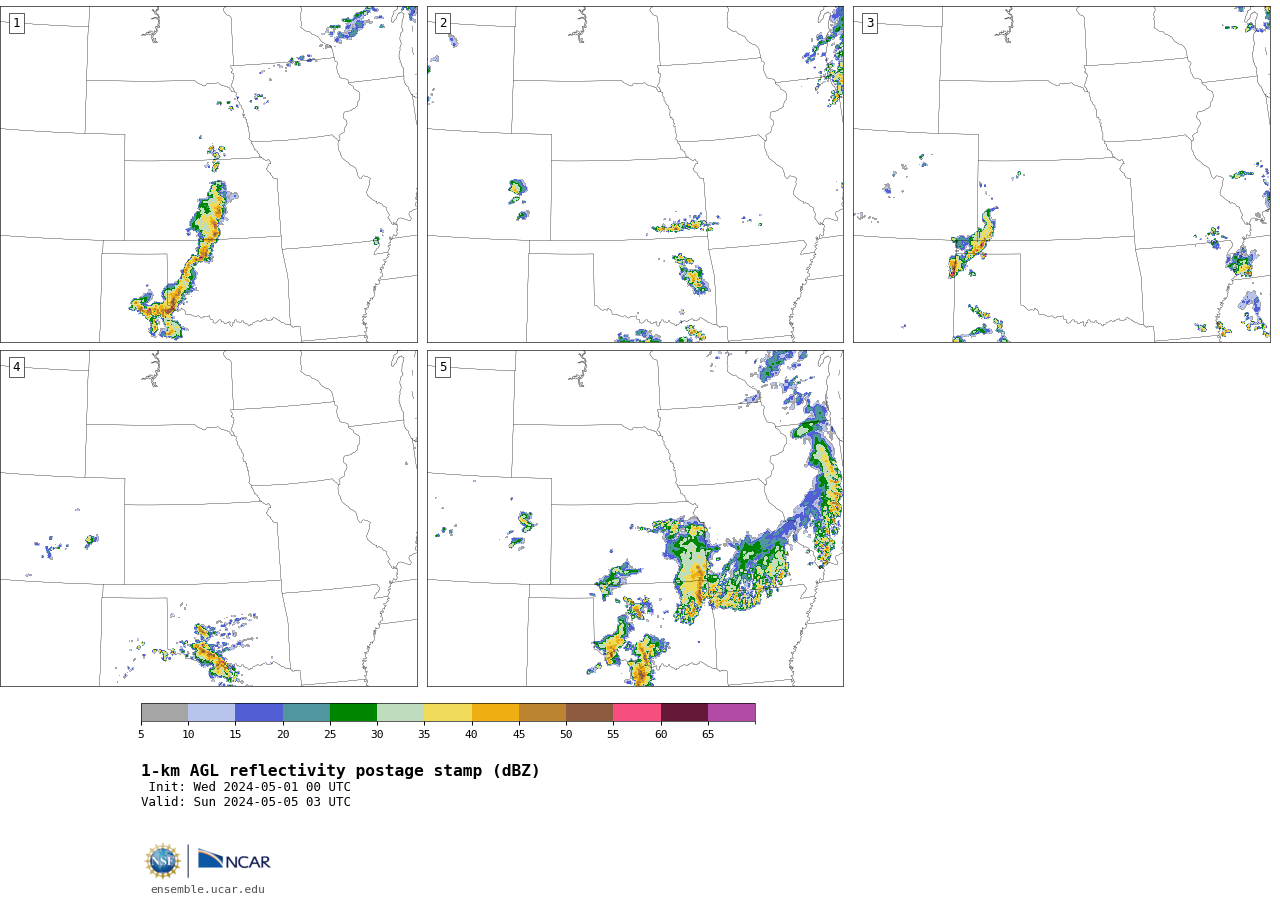This screenshot has height=901, width=1280.
Task: Click the NSF logo icon
Action: tap(163, 861)
